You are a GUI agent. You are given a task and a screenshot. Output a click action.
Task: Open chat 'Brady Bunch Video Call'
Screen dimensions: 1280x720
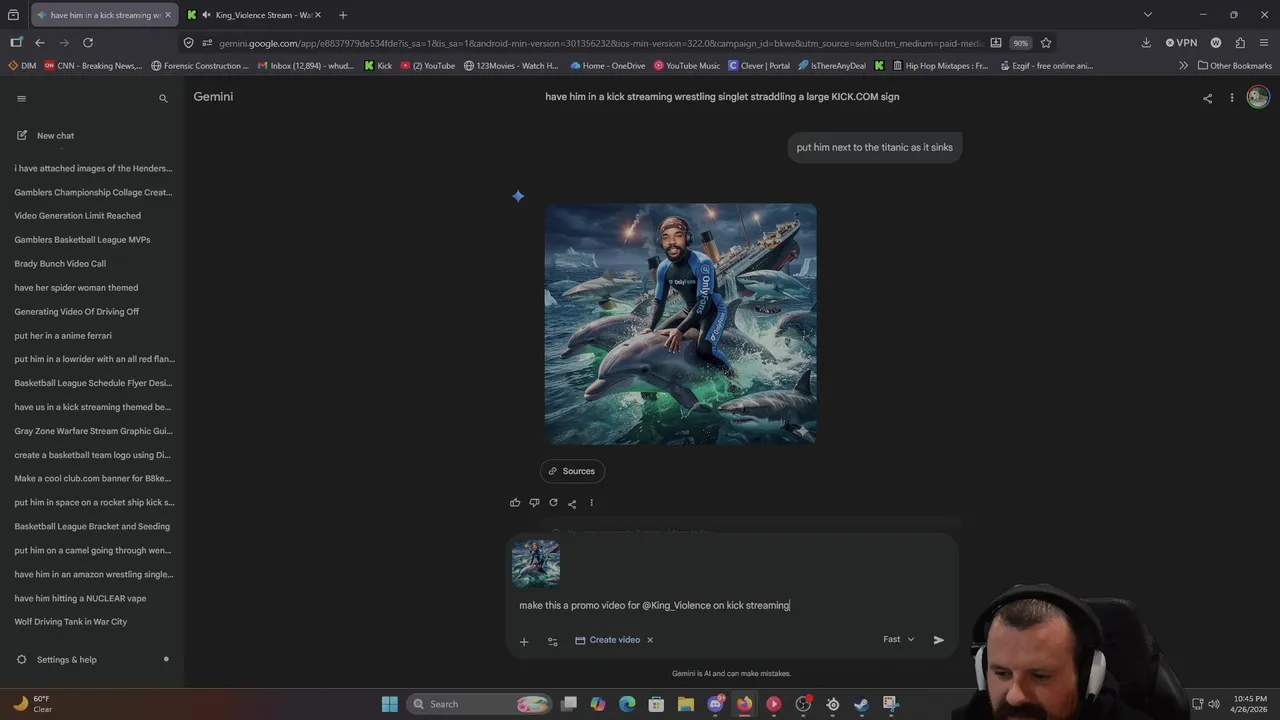[x=60, y=264]
